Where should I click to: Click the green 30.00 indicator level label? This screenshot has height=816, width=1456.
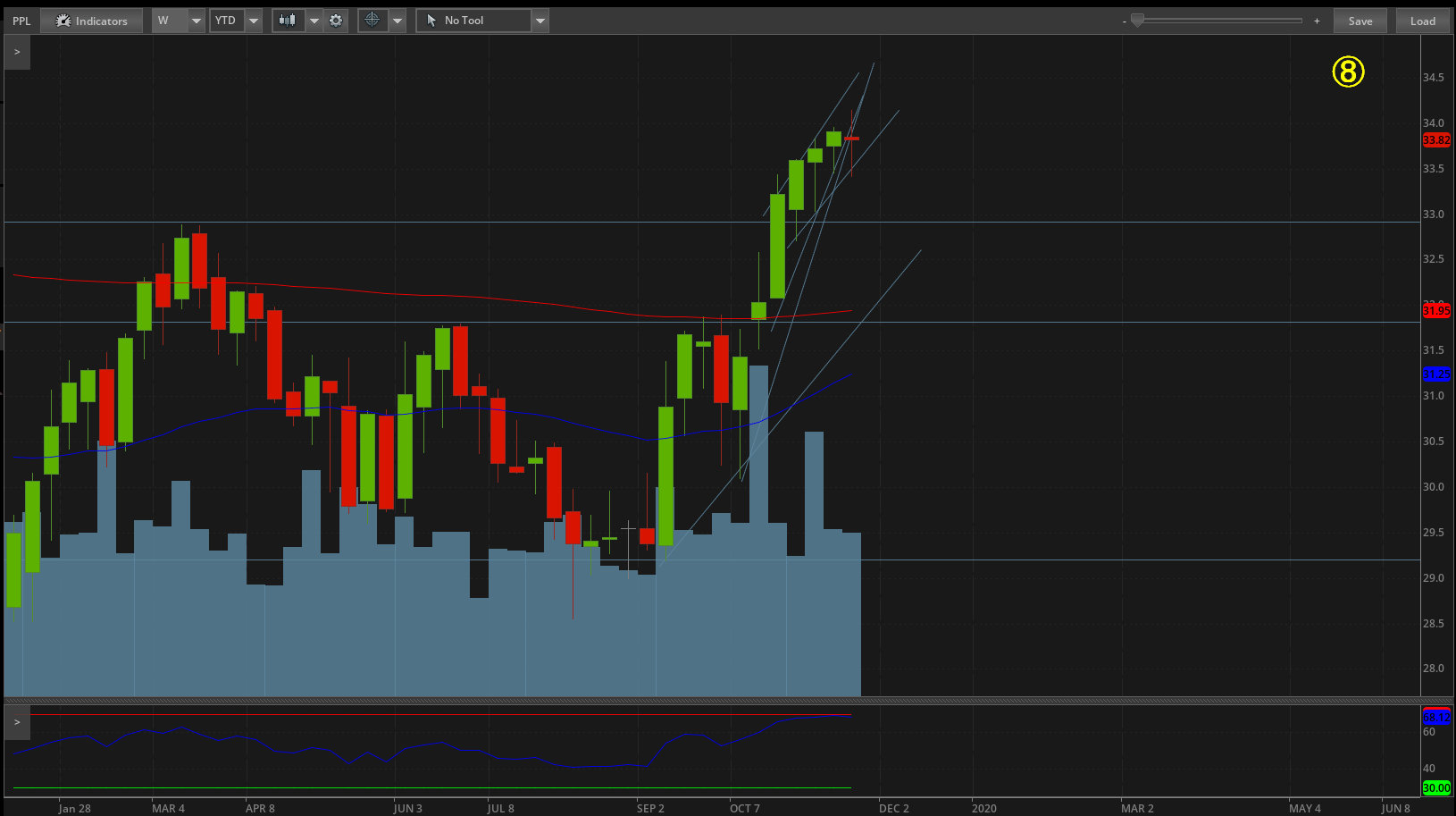(1436, 787)
